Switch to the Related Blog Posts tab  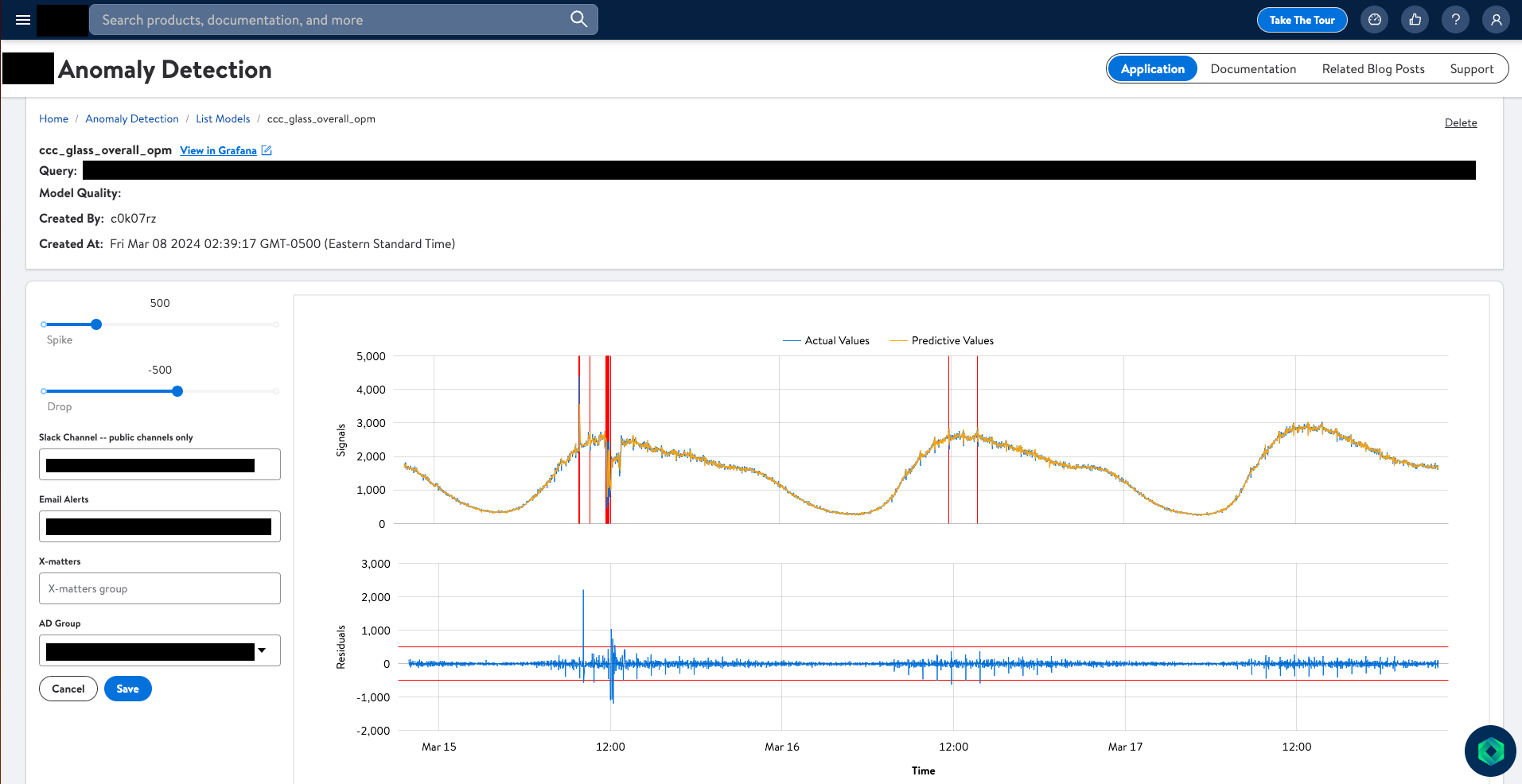[x=1372, y=69]
